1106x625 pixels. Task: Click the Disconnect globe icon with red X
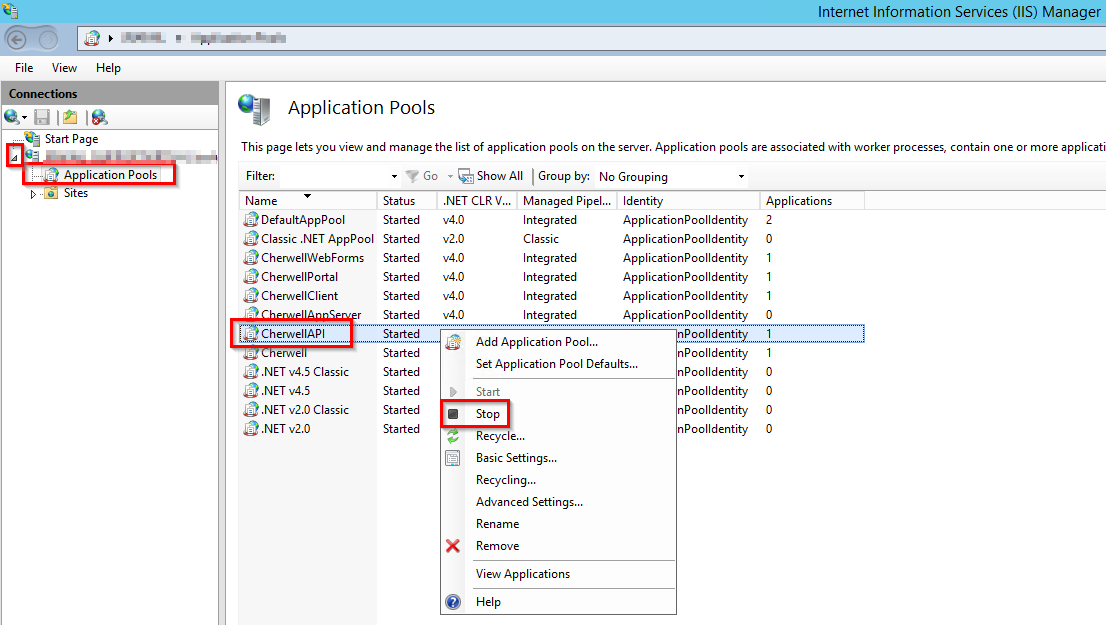pyautogui.click(x=97, y=117)
